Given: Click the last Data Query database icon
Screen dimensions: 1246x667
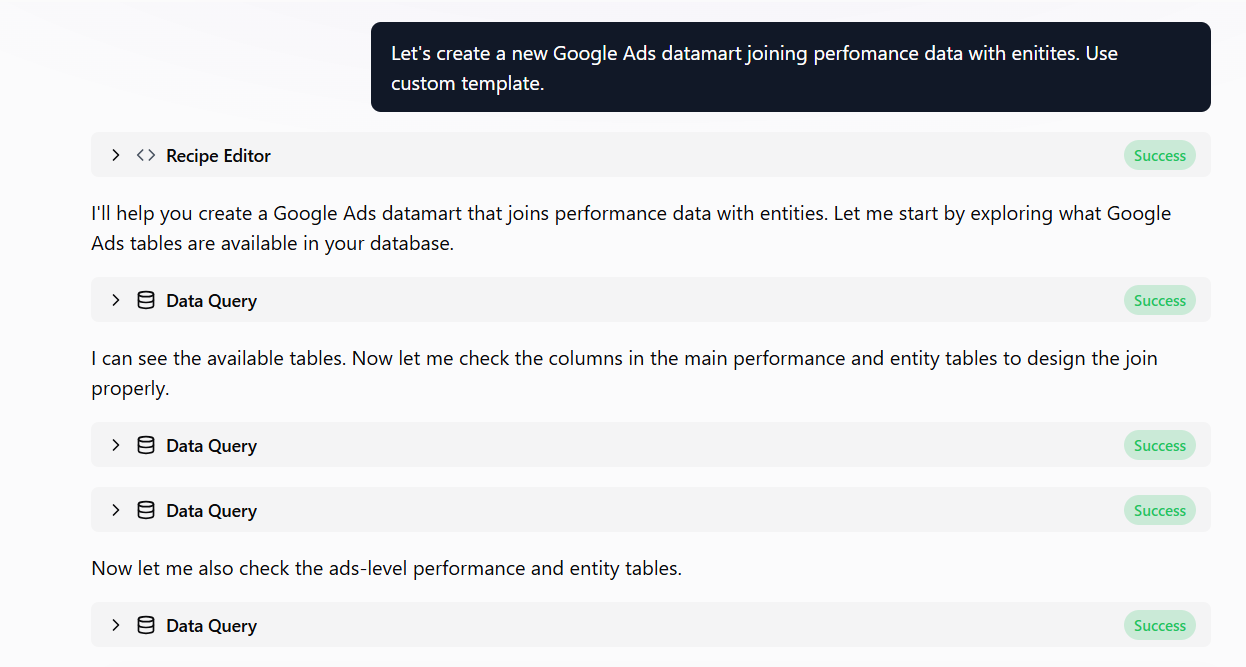Looking at the screenshot, I should [x=146, y=625].
